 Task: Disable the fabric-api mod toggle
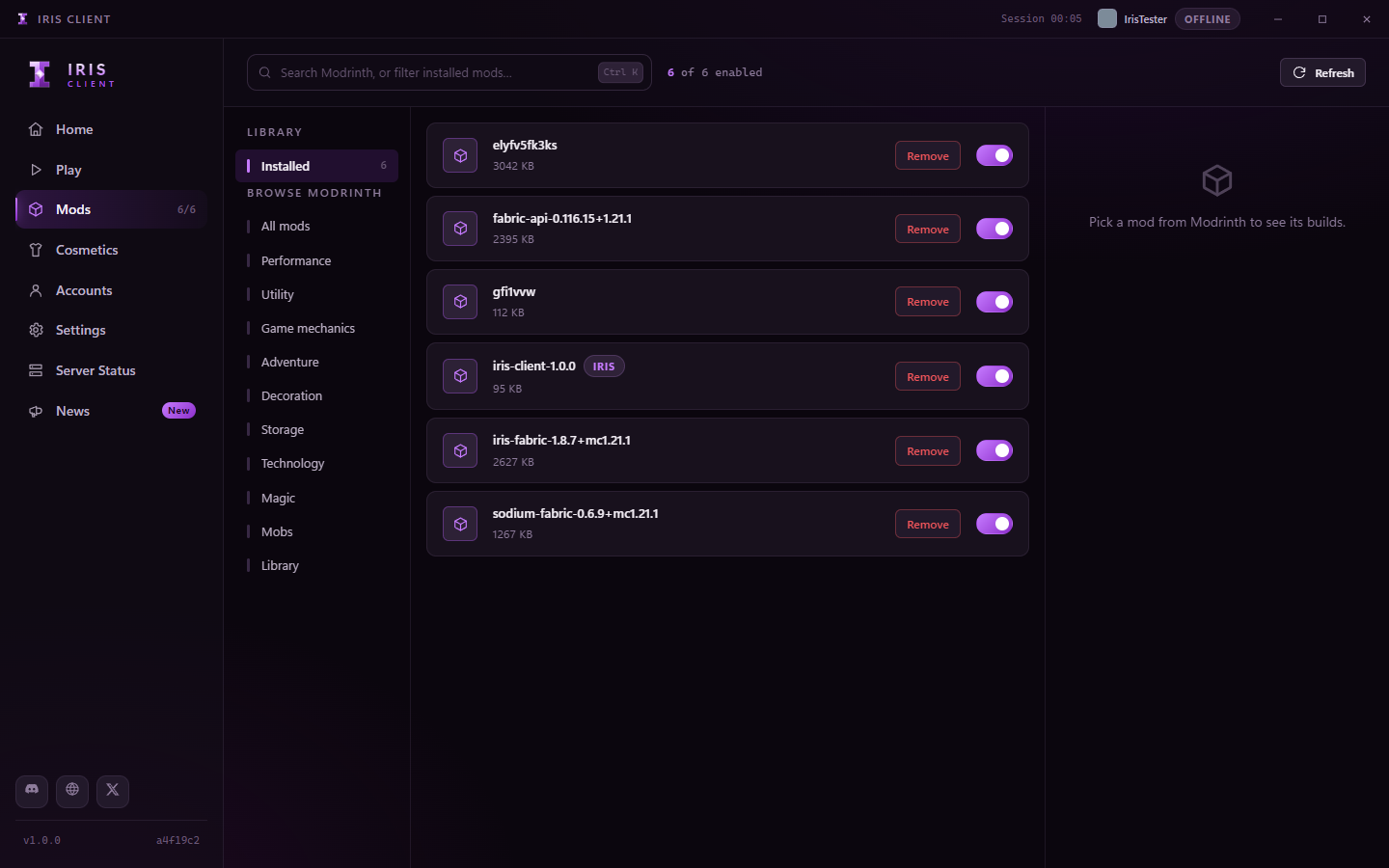pos(994,229)
